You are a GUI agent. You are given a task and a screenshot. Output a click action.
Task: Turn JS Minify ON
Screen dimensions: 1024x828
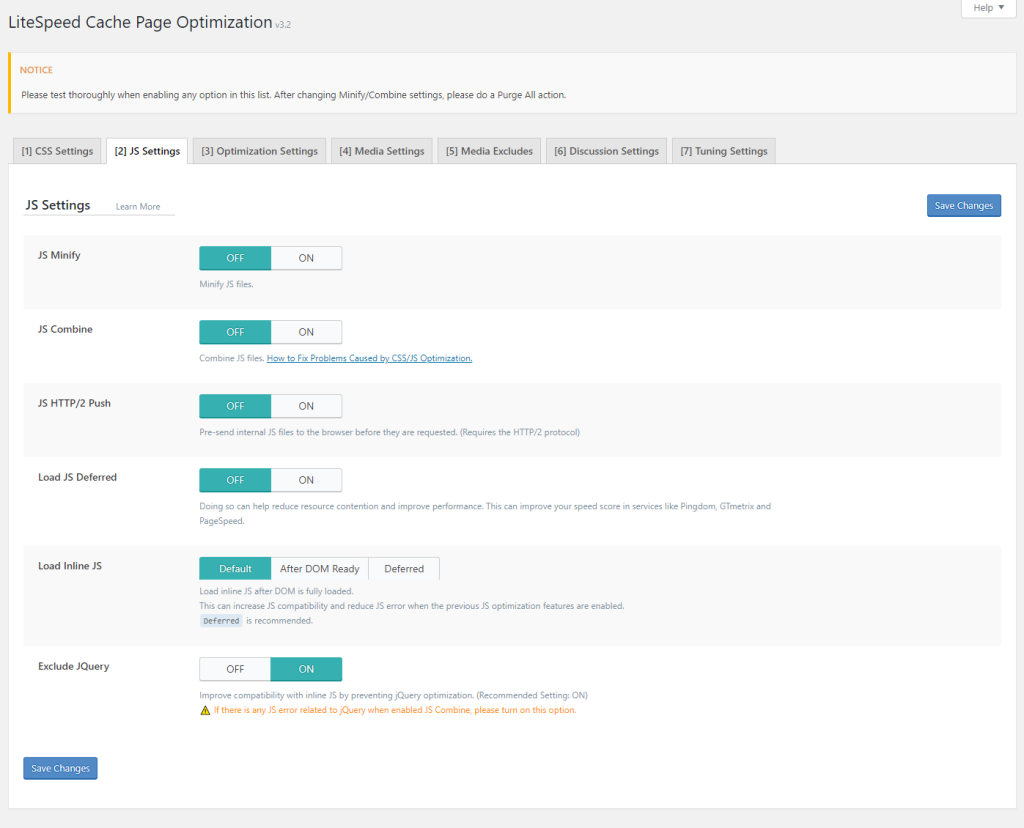tap(306, 258)
